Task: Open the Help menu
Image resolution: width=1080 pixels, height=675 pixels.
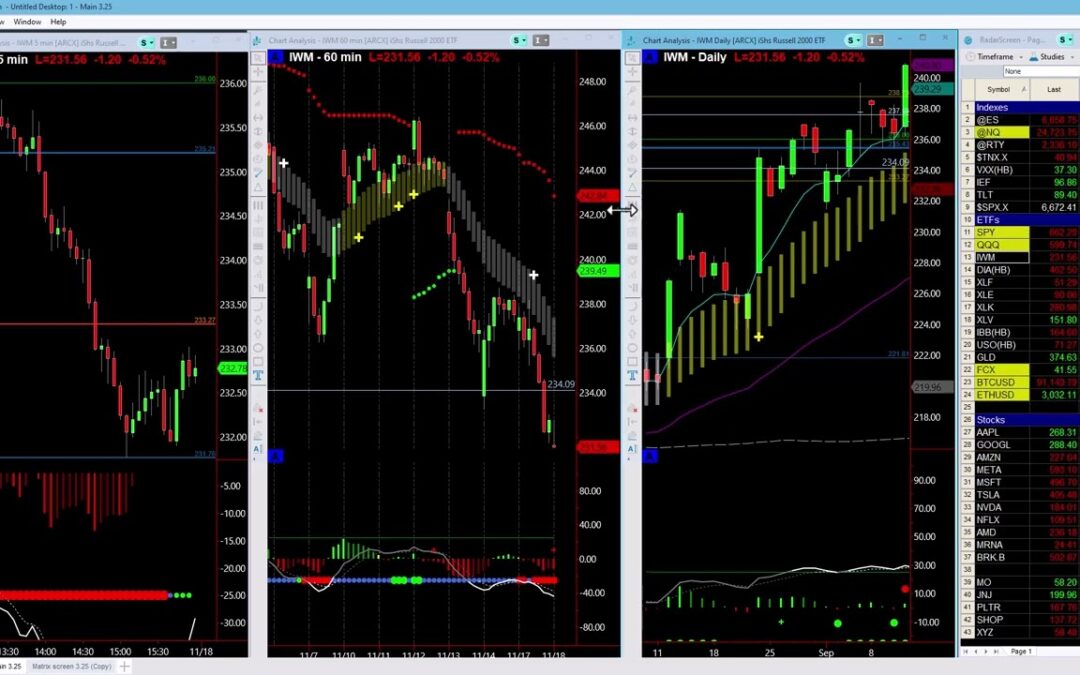Action: (58, 21)
